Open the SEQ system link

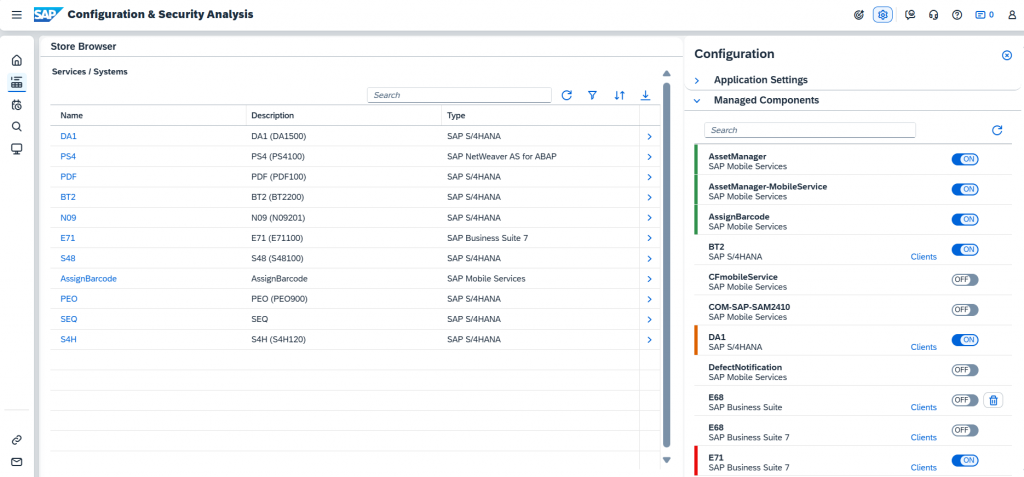tap(69, 320)
